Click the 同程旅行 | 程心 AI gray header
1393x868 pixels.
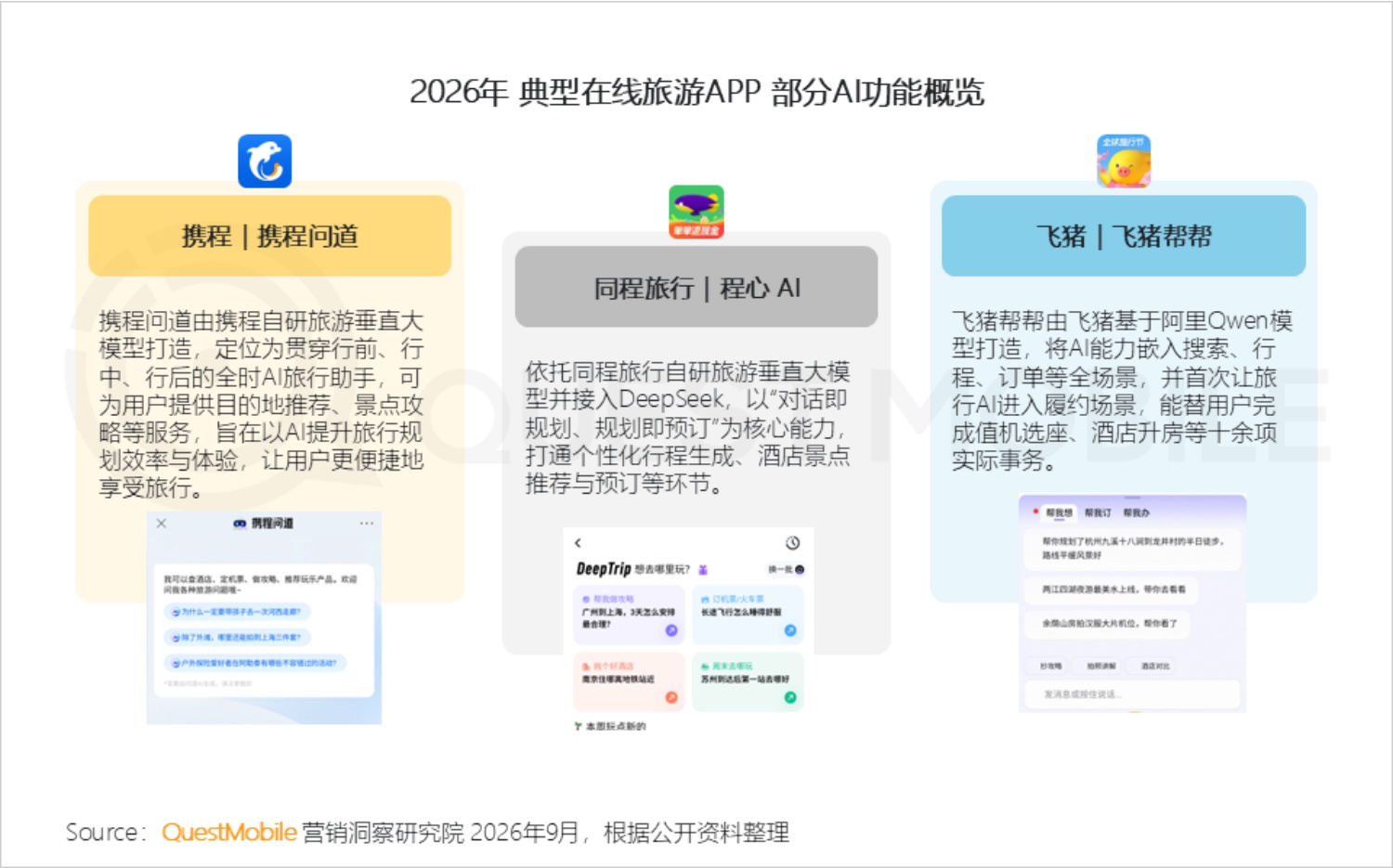[696, 287]
